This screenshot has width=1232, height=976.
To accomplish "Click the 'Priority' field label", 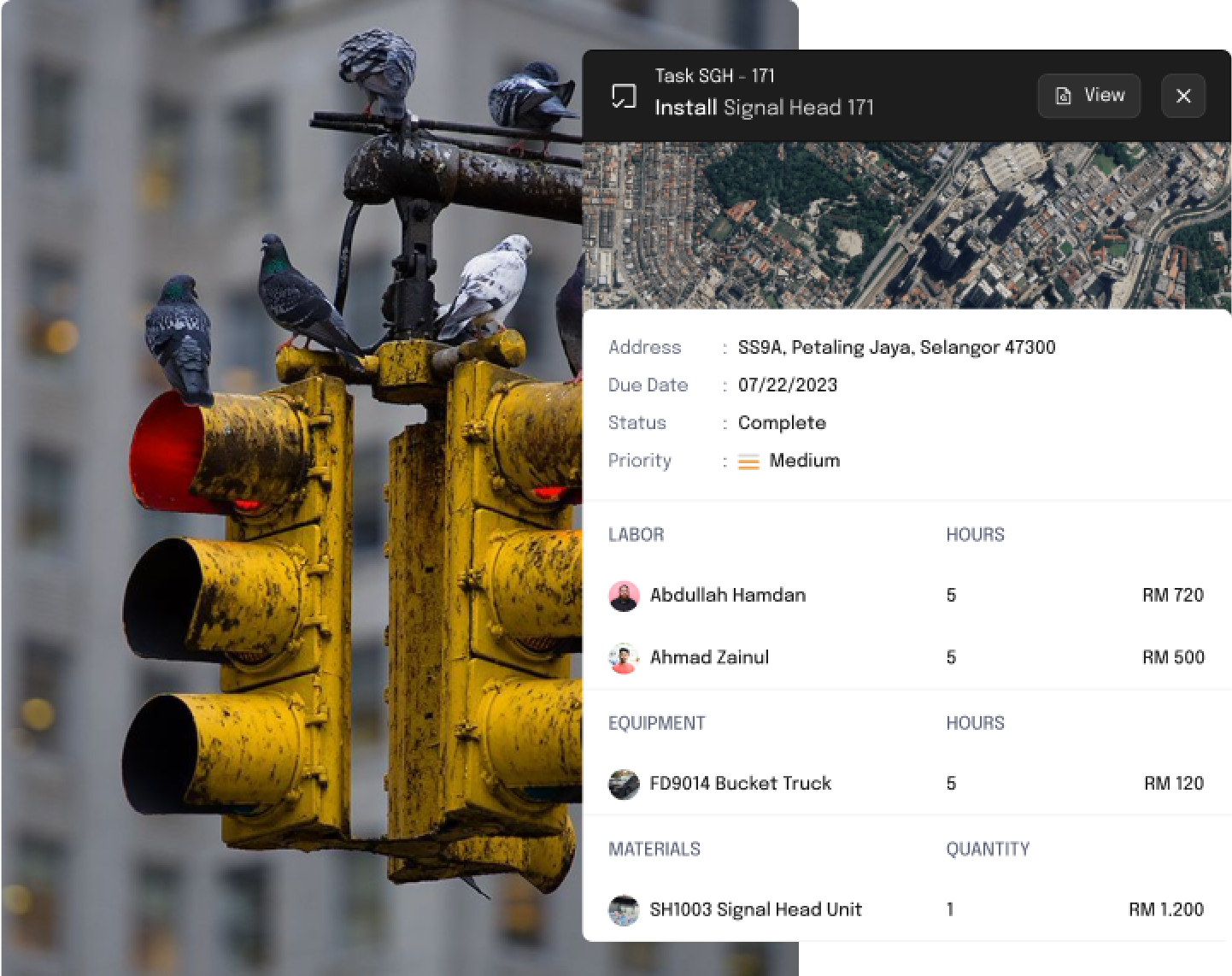I will pos(639,461).
